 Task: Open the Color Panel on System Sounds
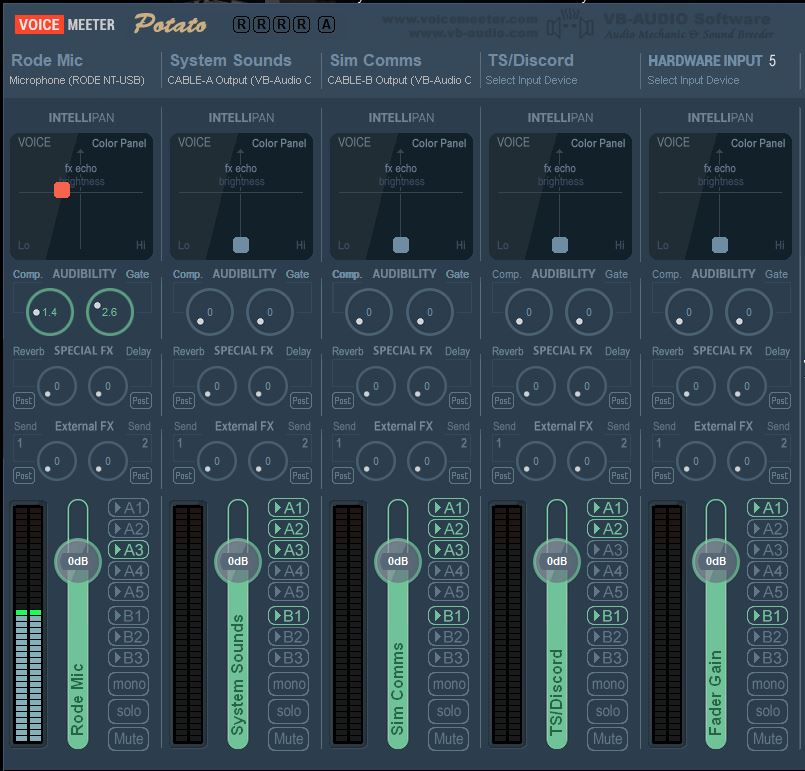pos(279,143)
